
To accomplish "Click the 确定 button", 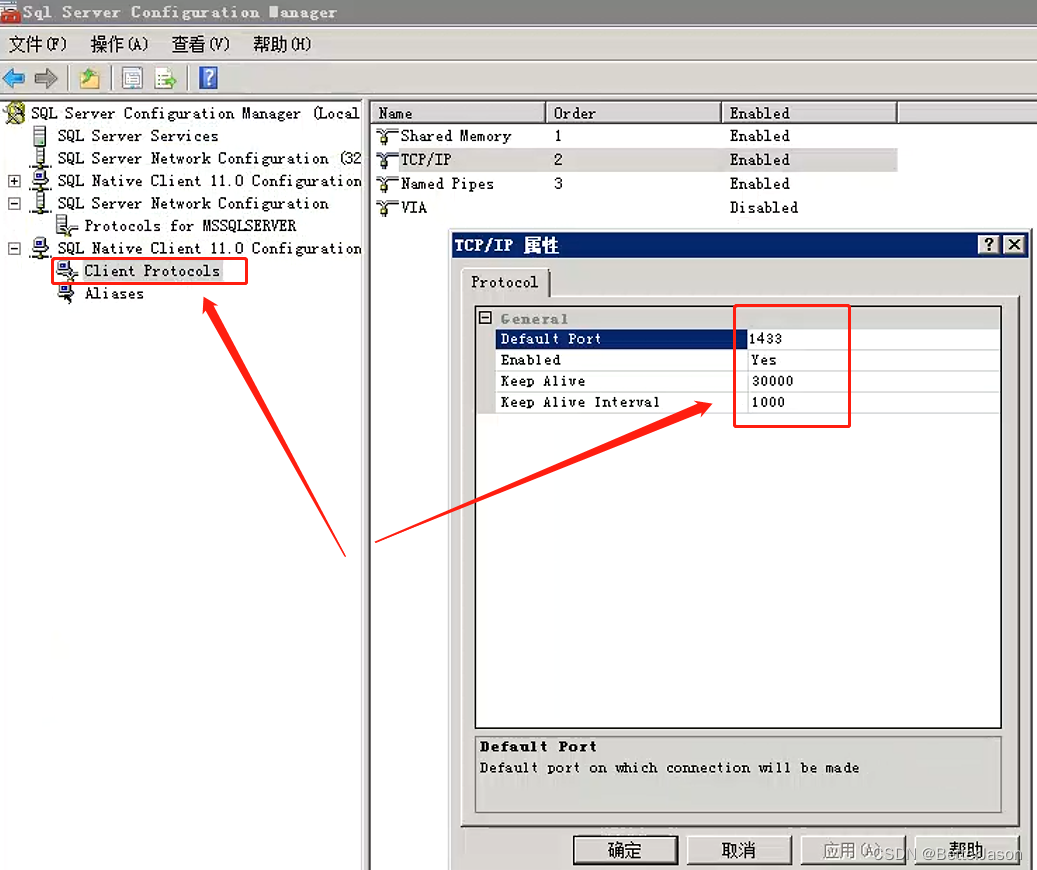I will [625, 849].
